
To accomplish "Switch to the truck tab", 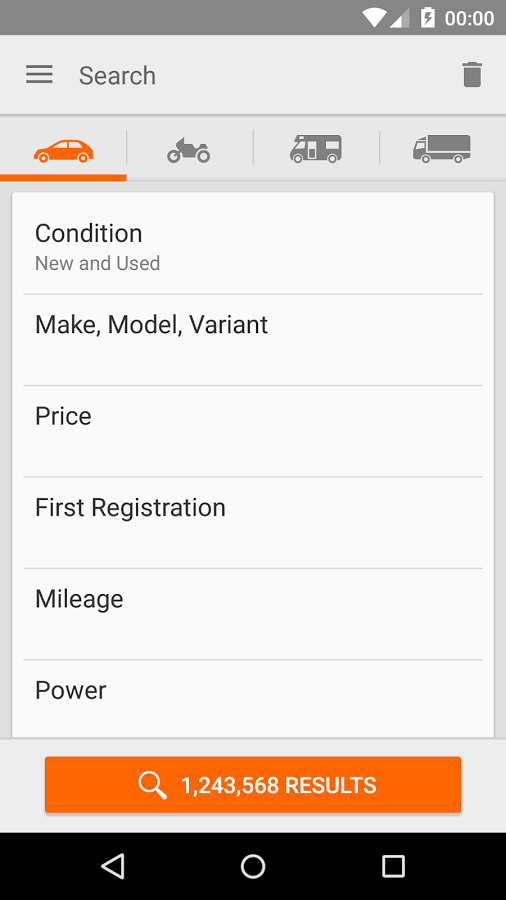I will tap(442, 149).
